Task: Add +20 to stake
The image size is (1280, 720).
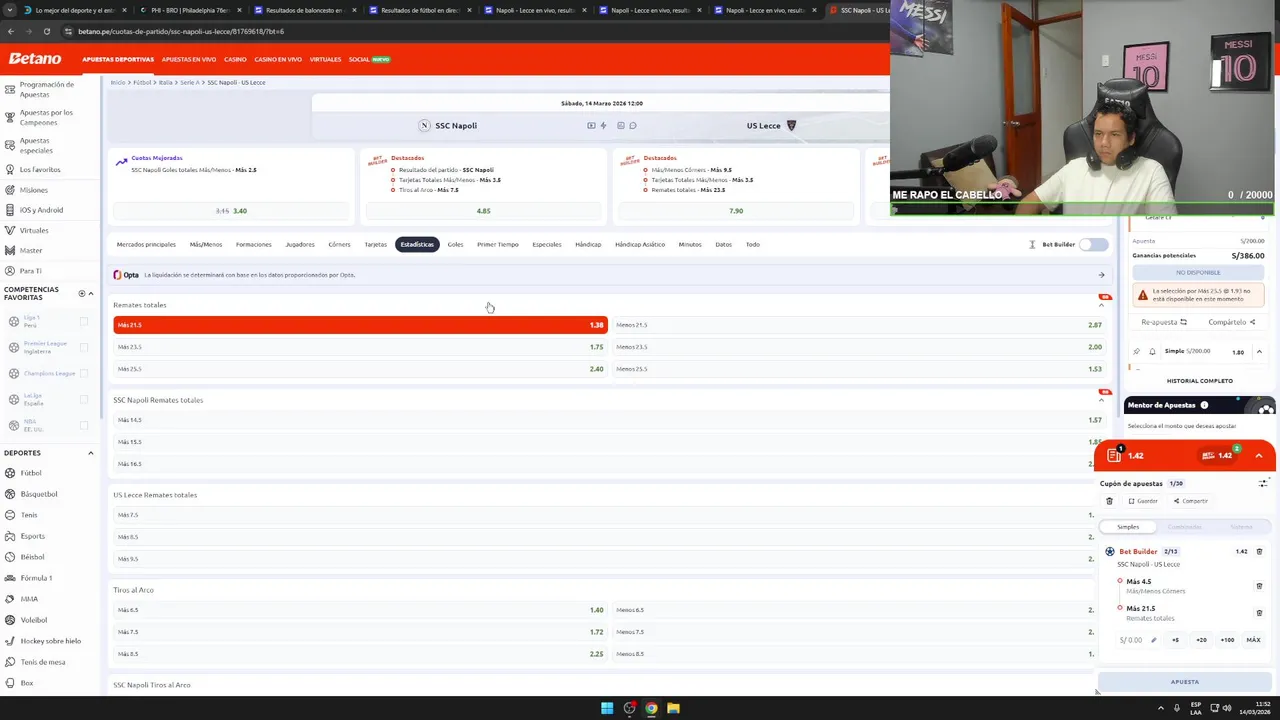Action: point(1201,640)
